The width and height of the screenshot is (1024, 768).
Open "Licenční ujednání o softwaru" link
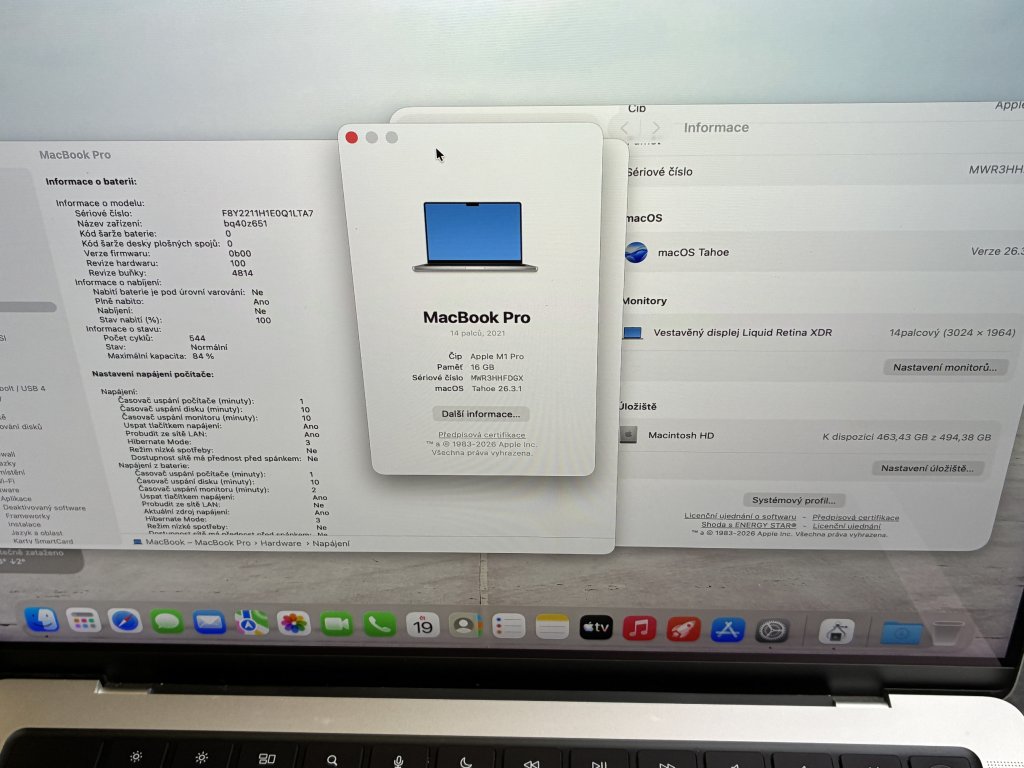point(740,516)
